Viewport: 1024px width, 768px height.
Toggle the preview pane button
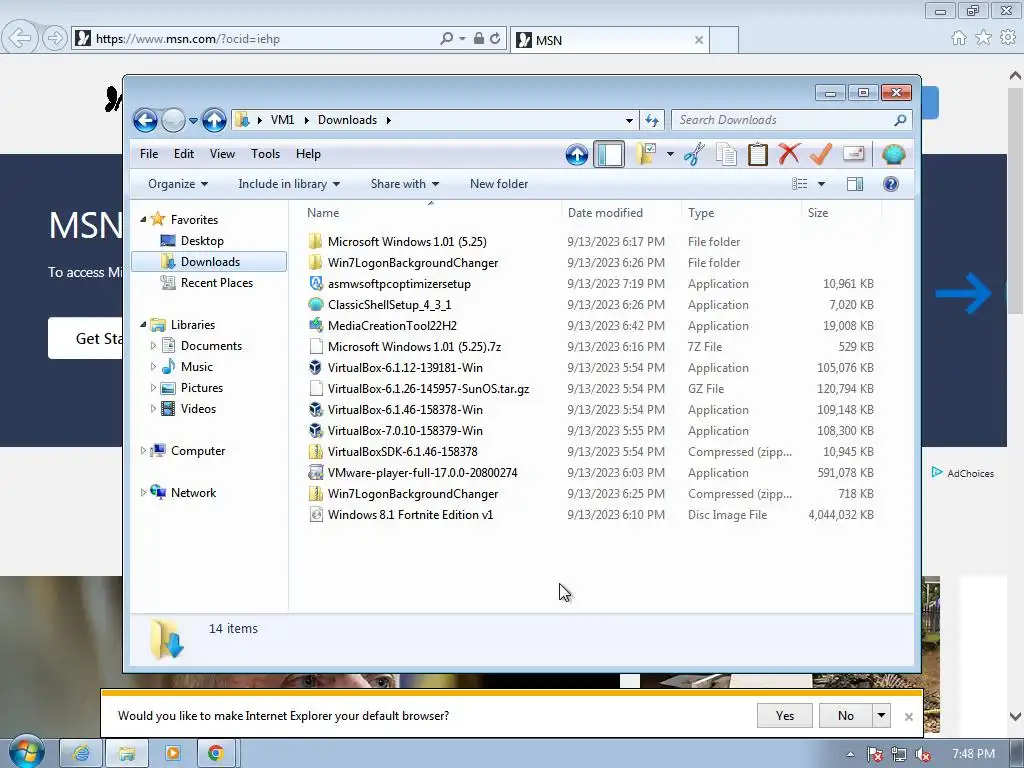[x=855, y=184]
